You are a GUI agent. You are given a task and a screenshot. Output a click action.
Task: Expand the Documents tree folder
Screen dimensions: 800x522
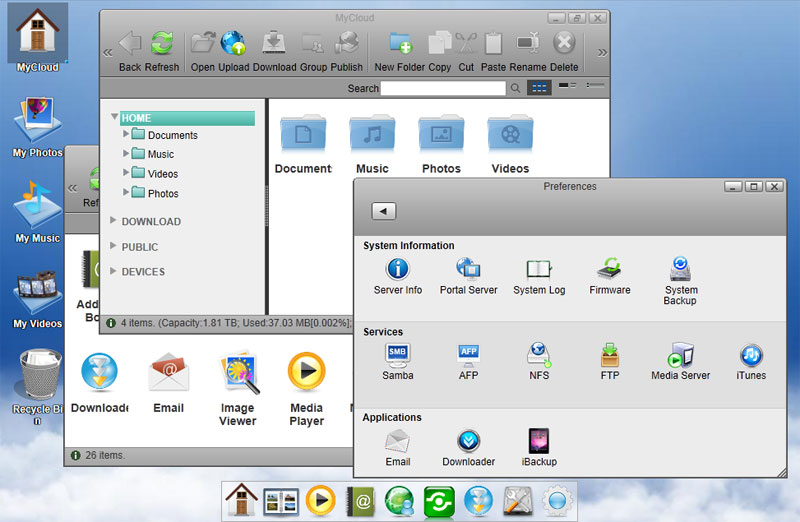click(126, 134)
